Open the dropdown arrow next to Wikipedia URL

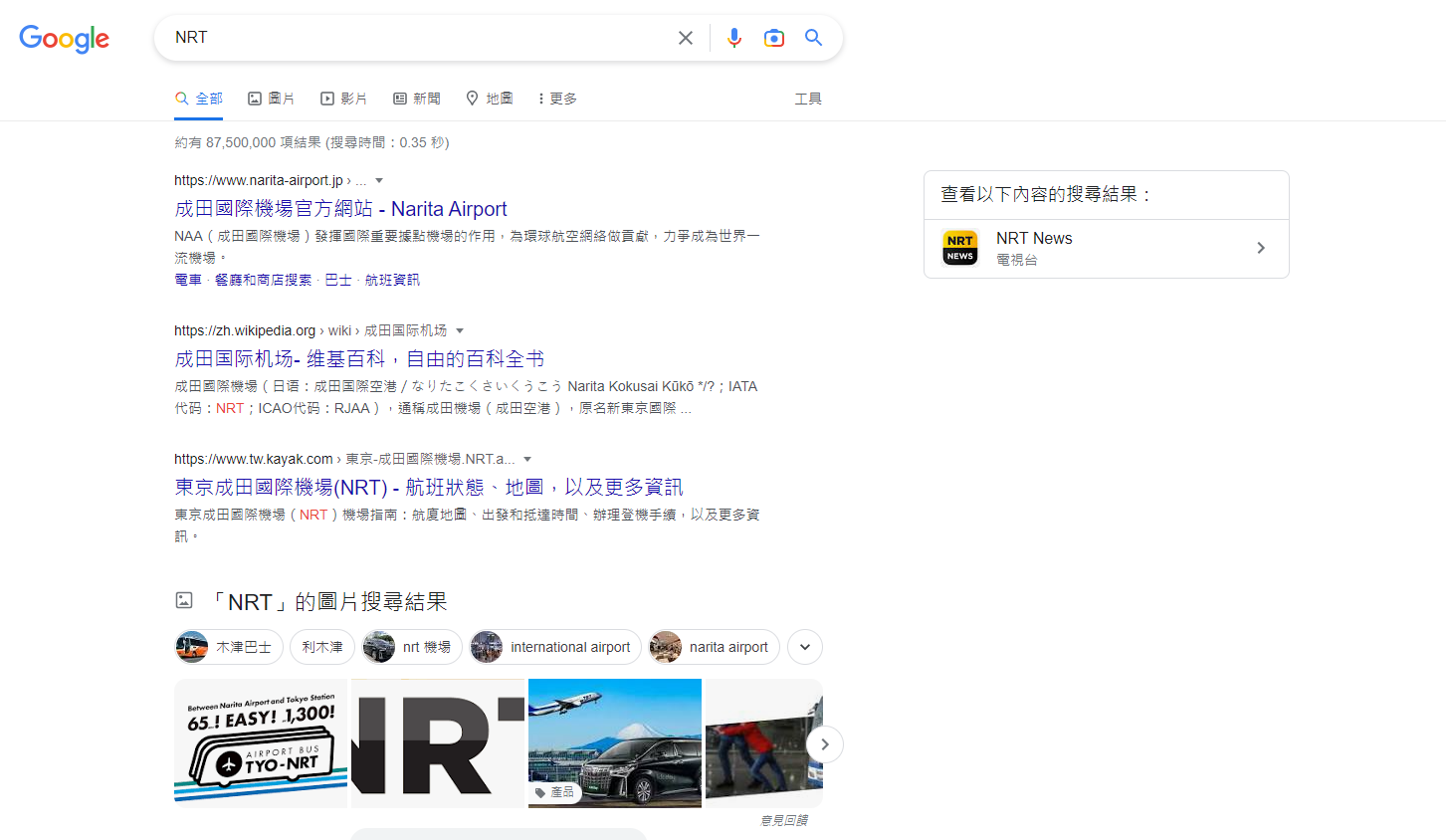point(460,331)
